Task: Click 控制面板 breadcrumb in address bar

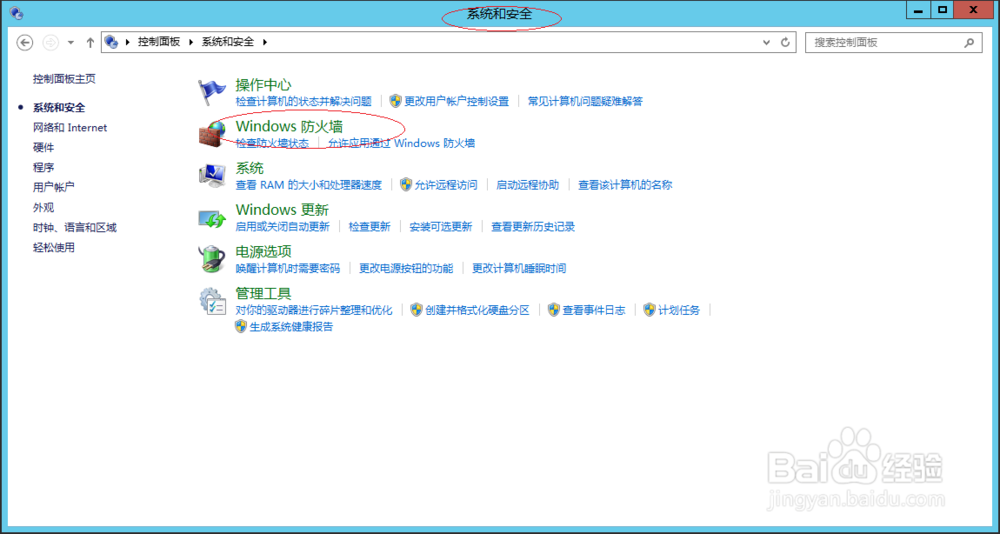Action: coord(159,41)
